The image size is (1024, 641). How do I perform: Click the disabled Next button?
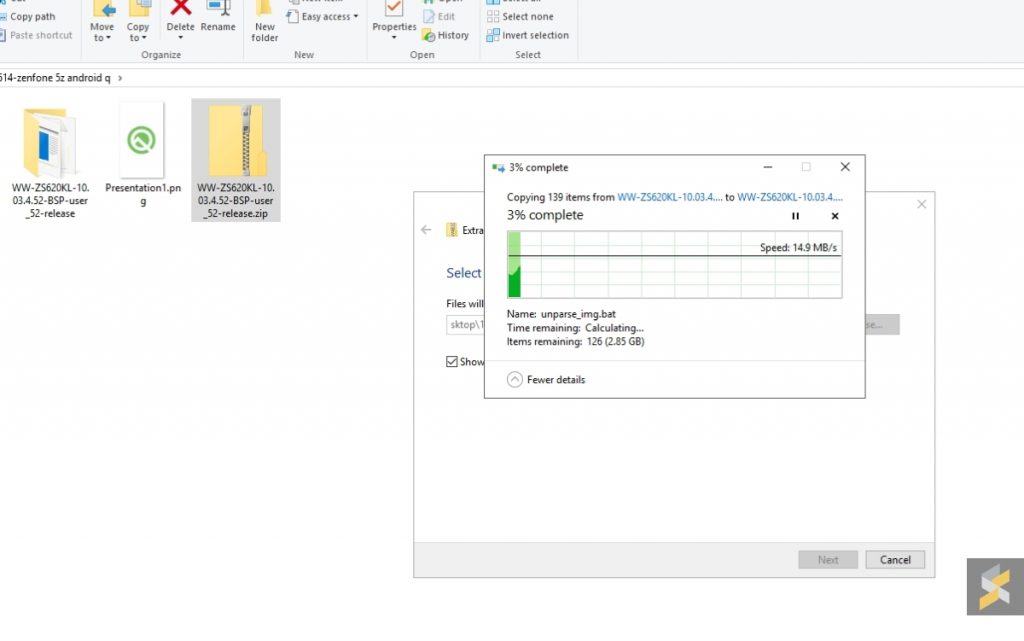tap(827, 559)
